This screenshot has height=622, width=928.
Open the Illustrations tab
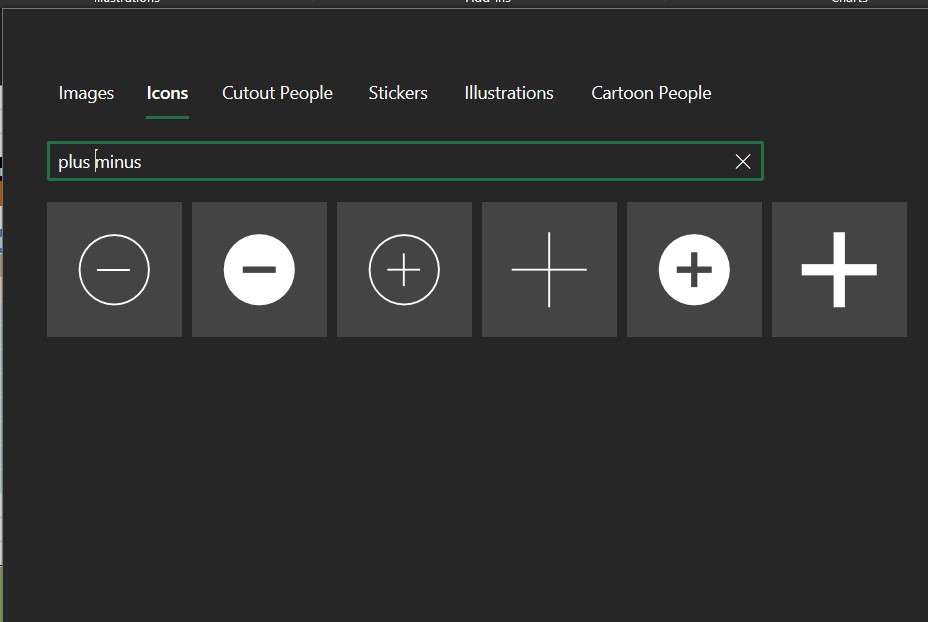[x=509, y=93]
